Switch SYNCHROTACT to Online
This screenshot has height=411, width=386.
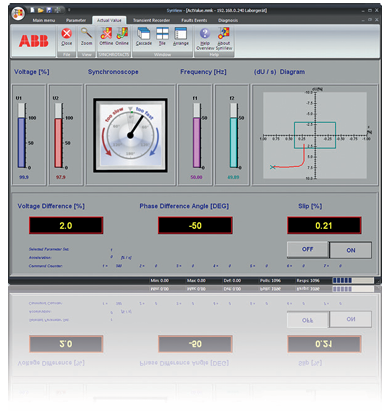pos(122,37)
